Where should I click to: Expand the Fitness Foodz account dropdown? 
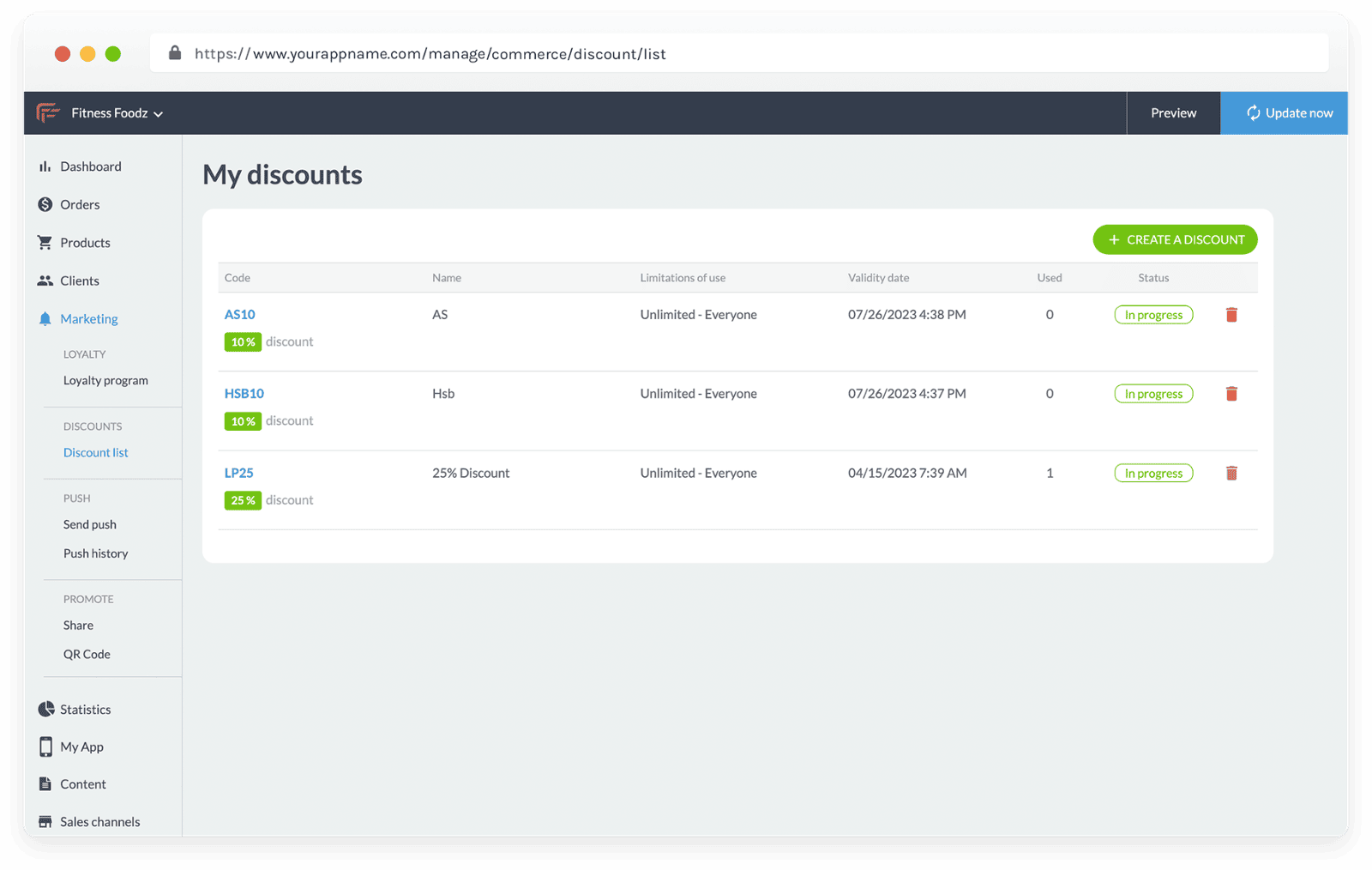click(116, 112)
